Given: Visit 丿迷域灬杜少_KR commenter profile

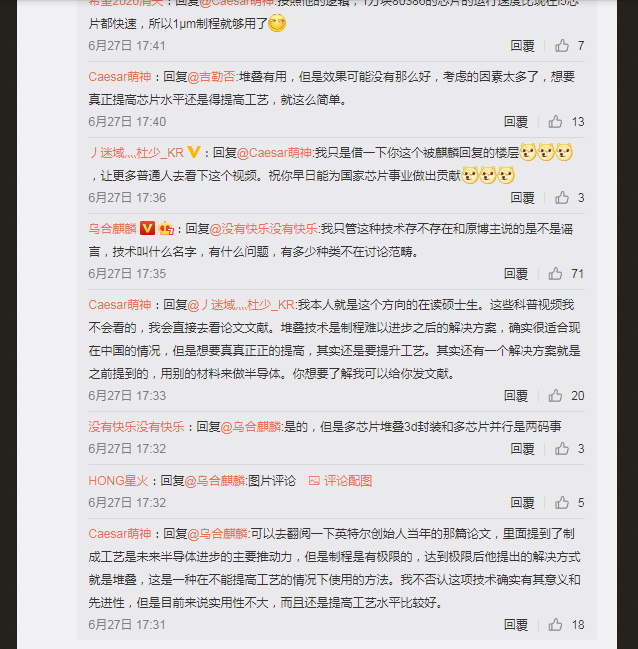Looking at the screenshot, I should tap(136, 153).
